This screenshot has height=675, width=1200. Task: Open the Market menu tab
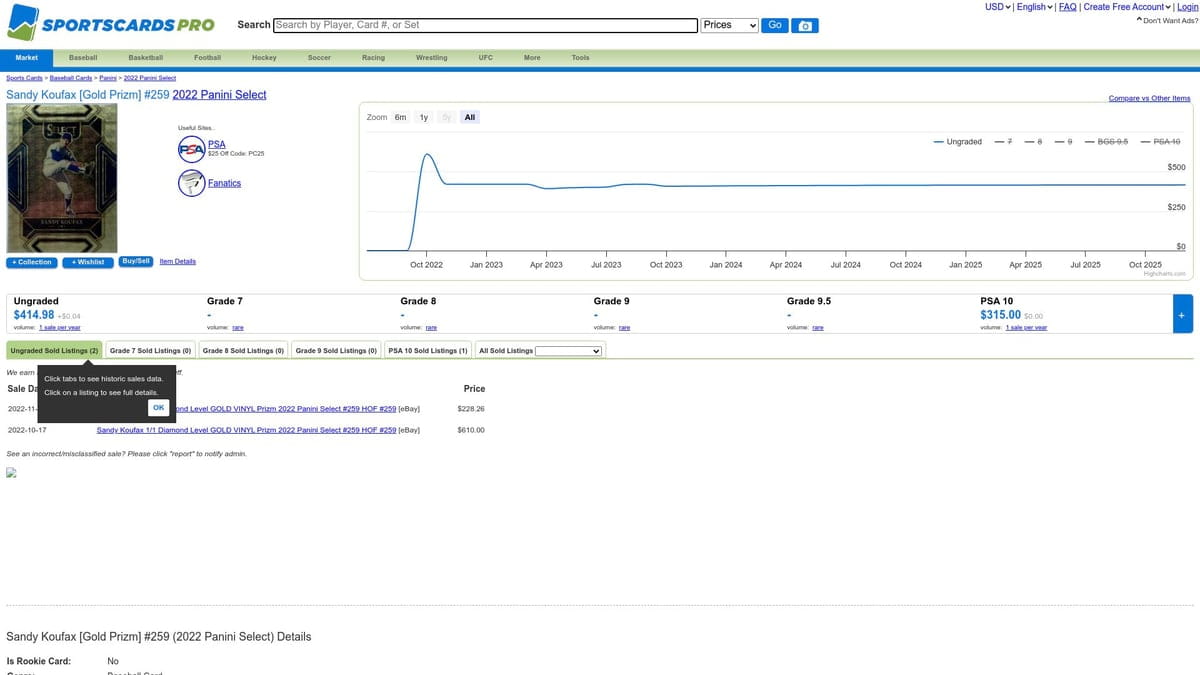[x=27, y=58]
